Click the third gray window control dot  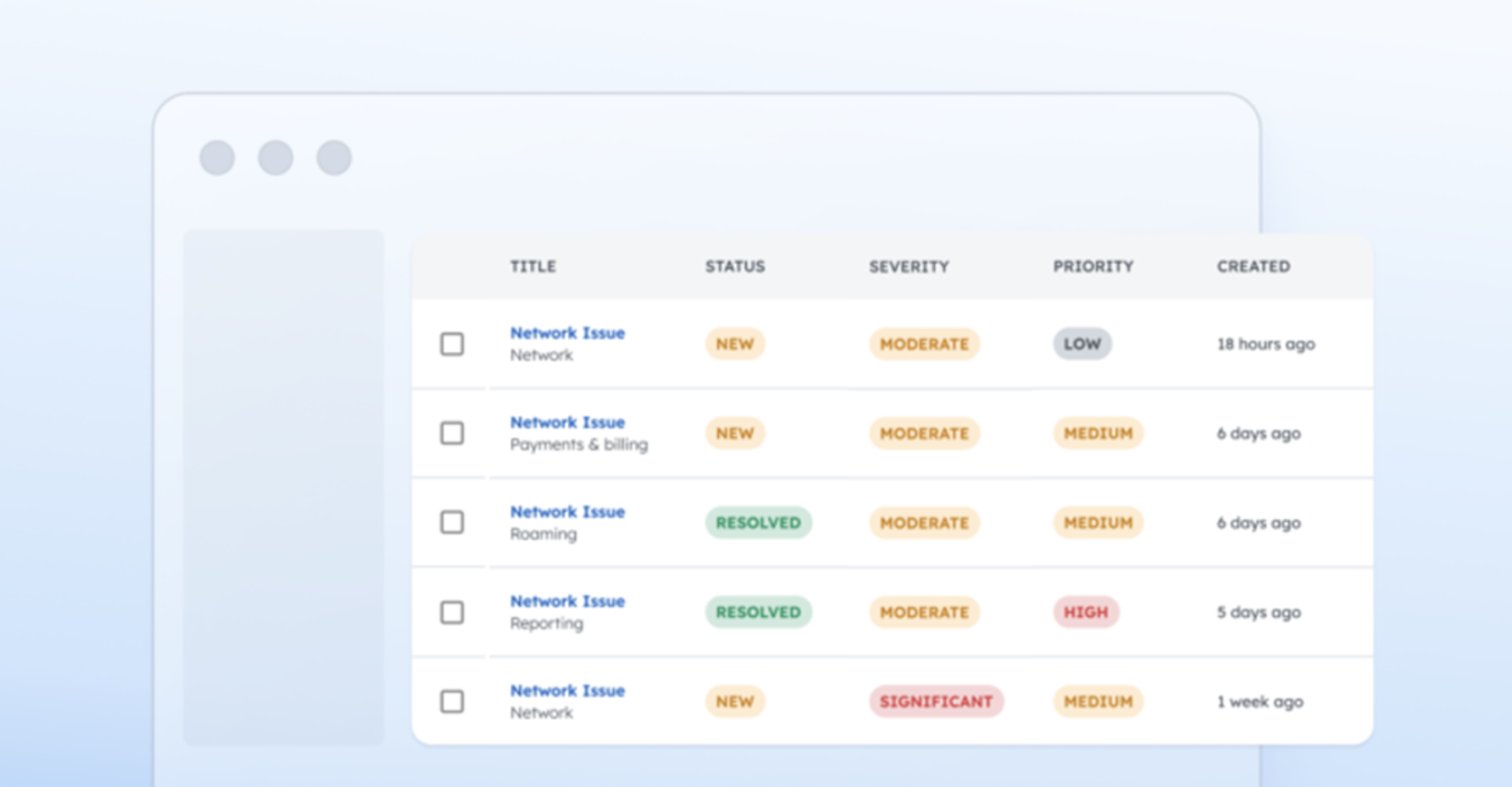334,157
